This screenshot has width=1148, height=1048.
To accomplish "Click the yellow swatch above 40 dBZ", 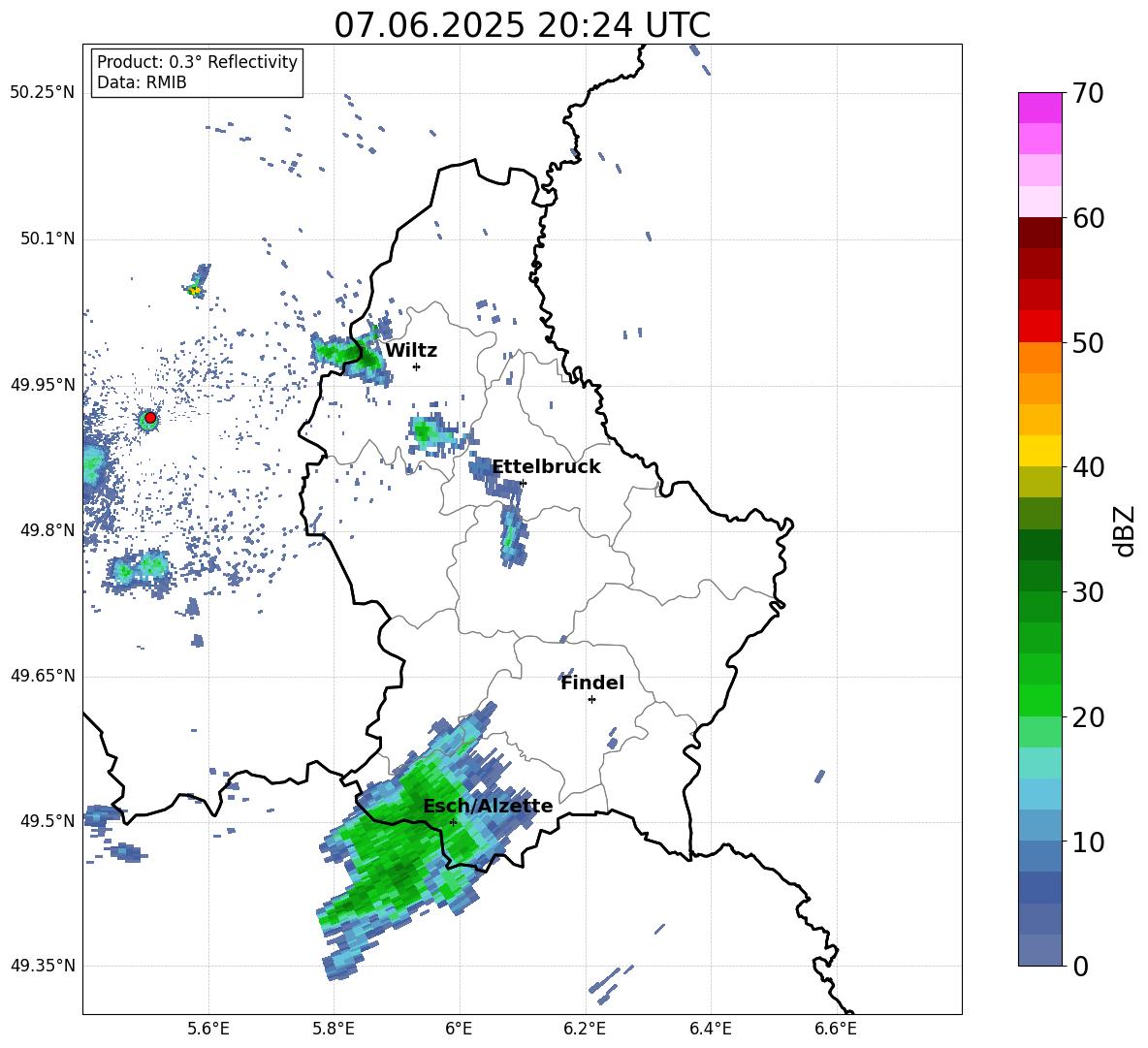I will coord(1040,451).
